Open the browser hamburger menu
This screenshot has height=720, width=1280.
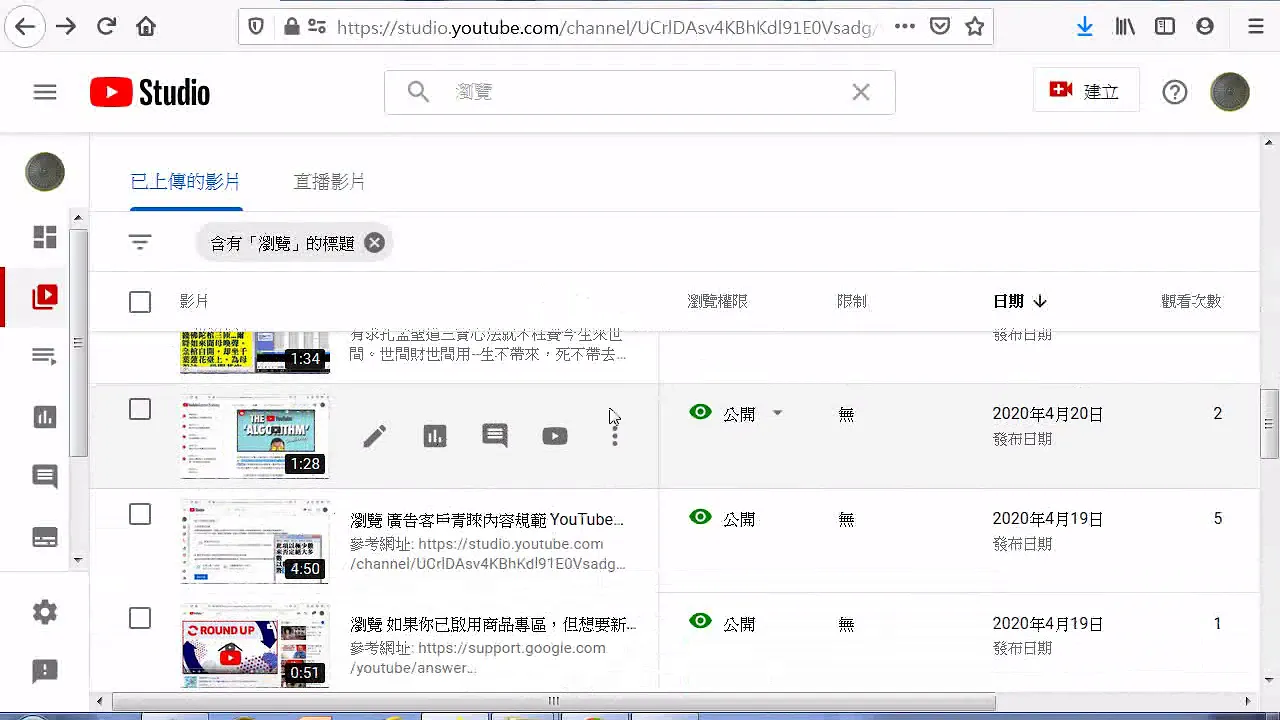pos(1256,27)
